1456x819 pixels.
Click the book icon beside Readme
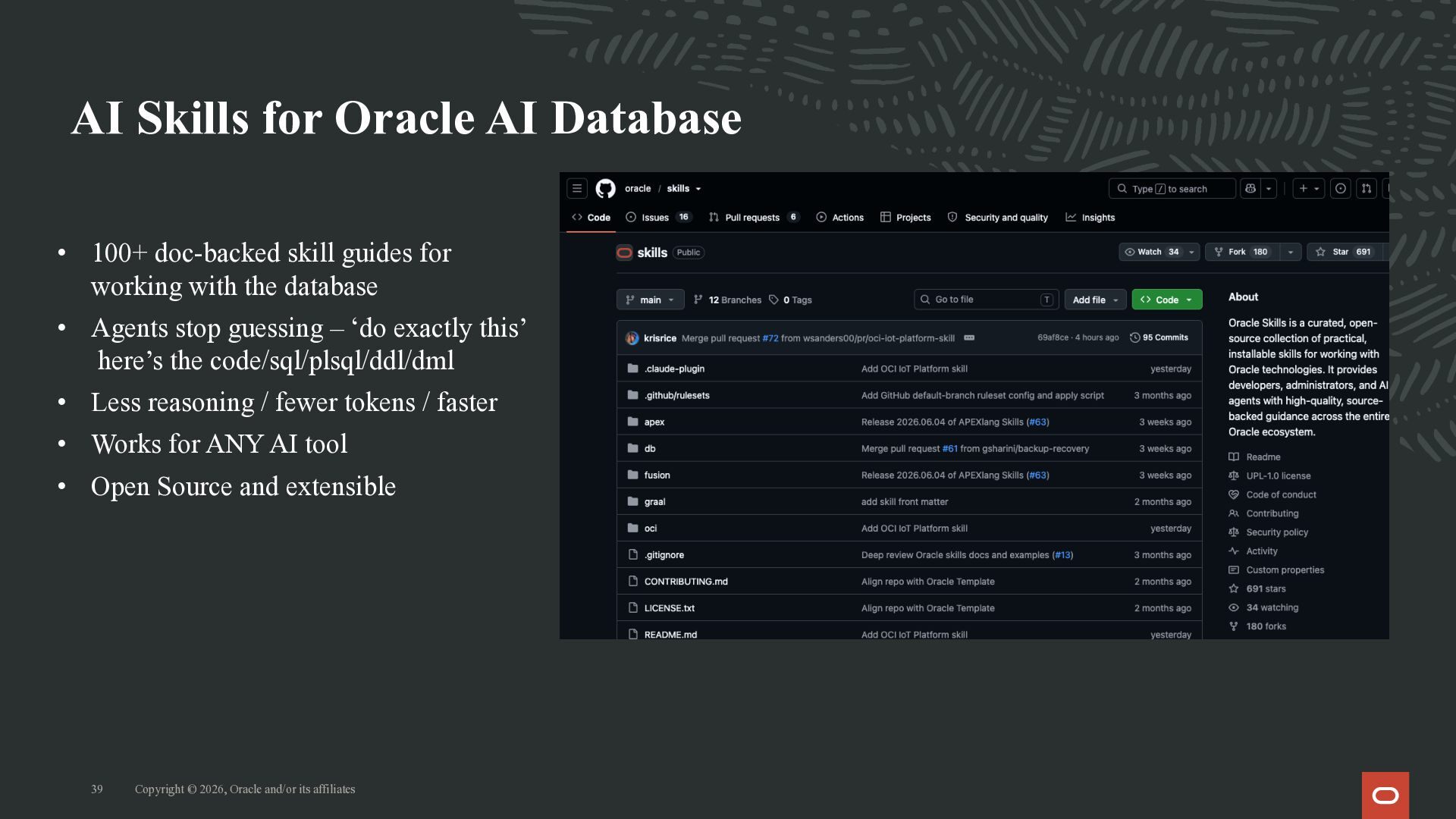pyautogui.click(x=1234, y=457)
